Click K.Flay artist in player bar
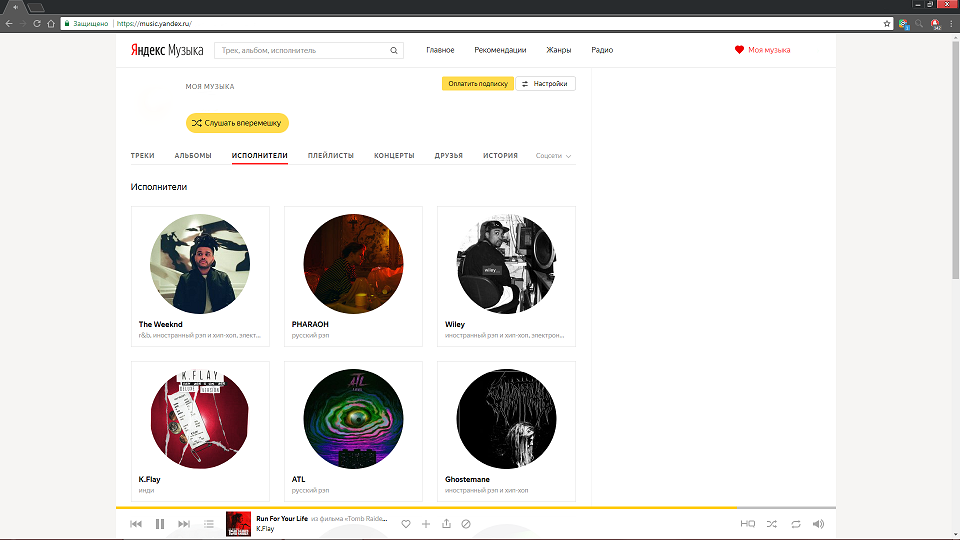 pos(265,529)
